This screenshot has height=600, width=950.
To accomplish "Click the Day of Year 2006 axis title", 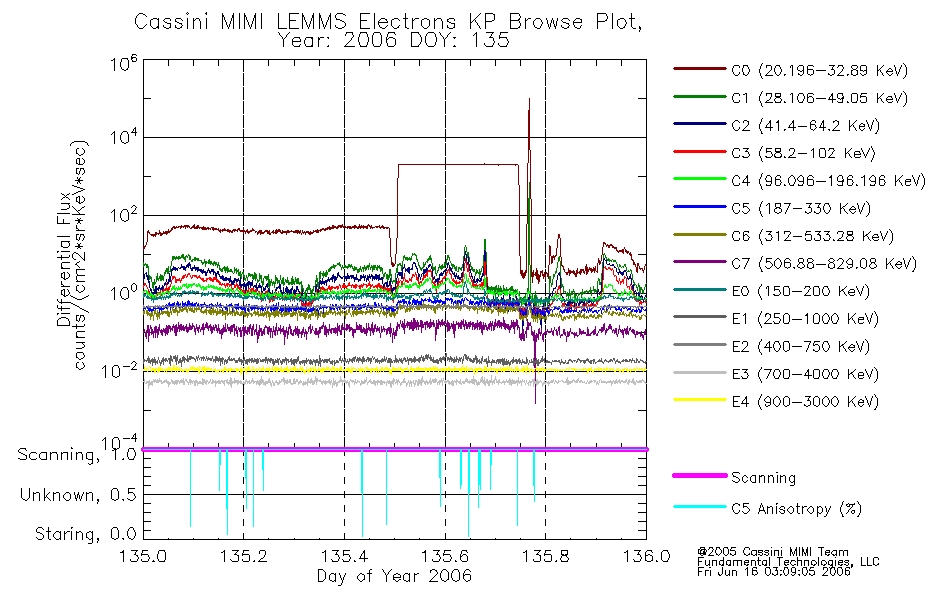I will [x=394, y=576].
